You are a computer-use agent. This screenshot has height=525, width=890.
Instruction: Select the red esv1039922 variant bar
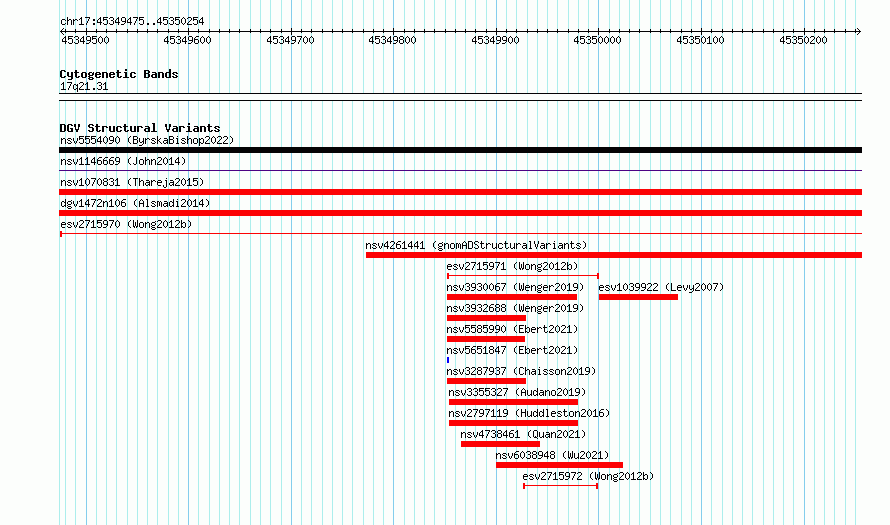coord(638,297)
